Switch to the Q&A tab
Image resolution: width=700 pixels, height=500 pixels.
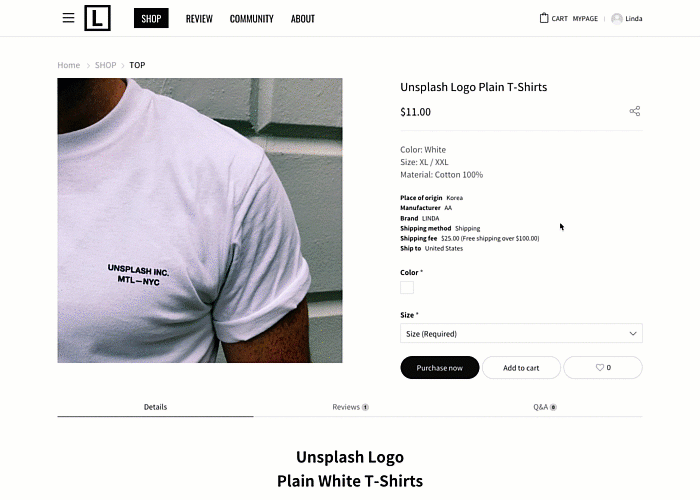coord(545,407)
